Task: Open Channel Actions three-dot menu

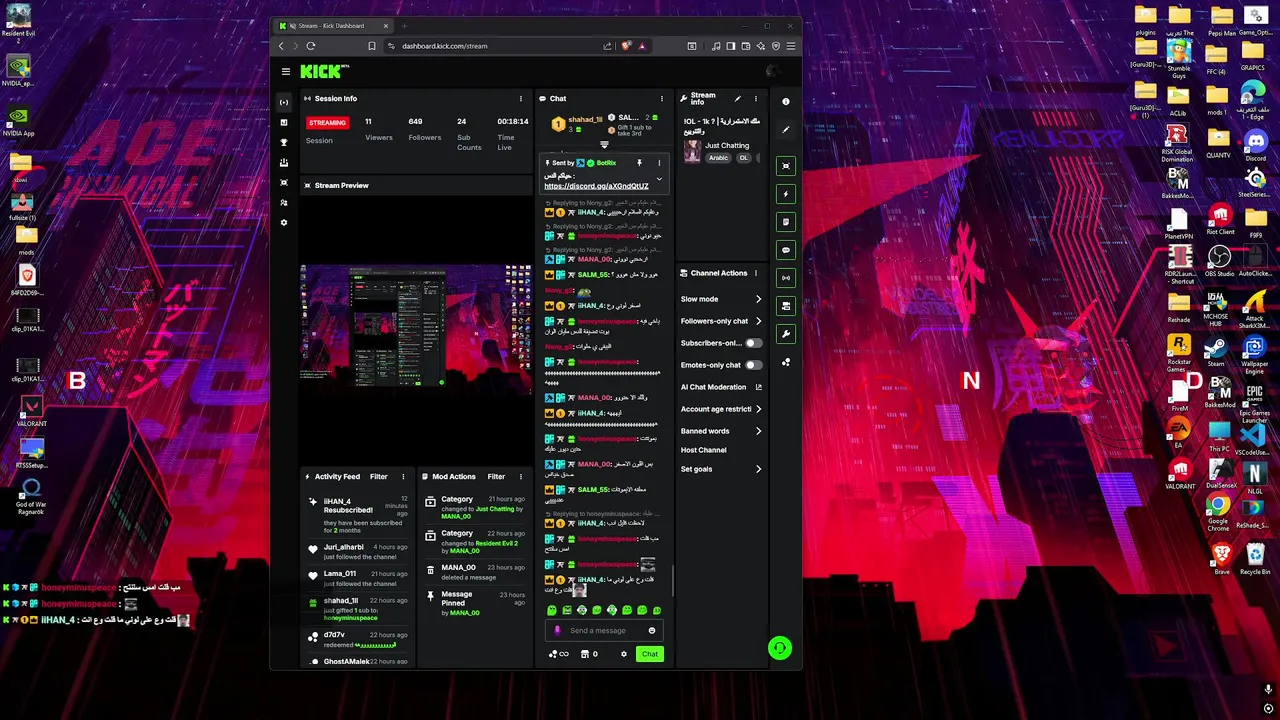Action: coord(756,273)
